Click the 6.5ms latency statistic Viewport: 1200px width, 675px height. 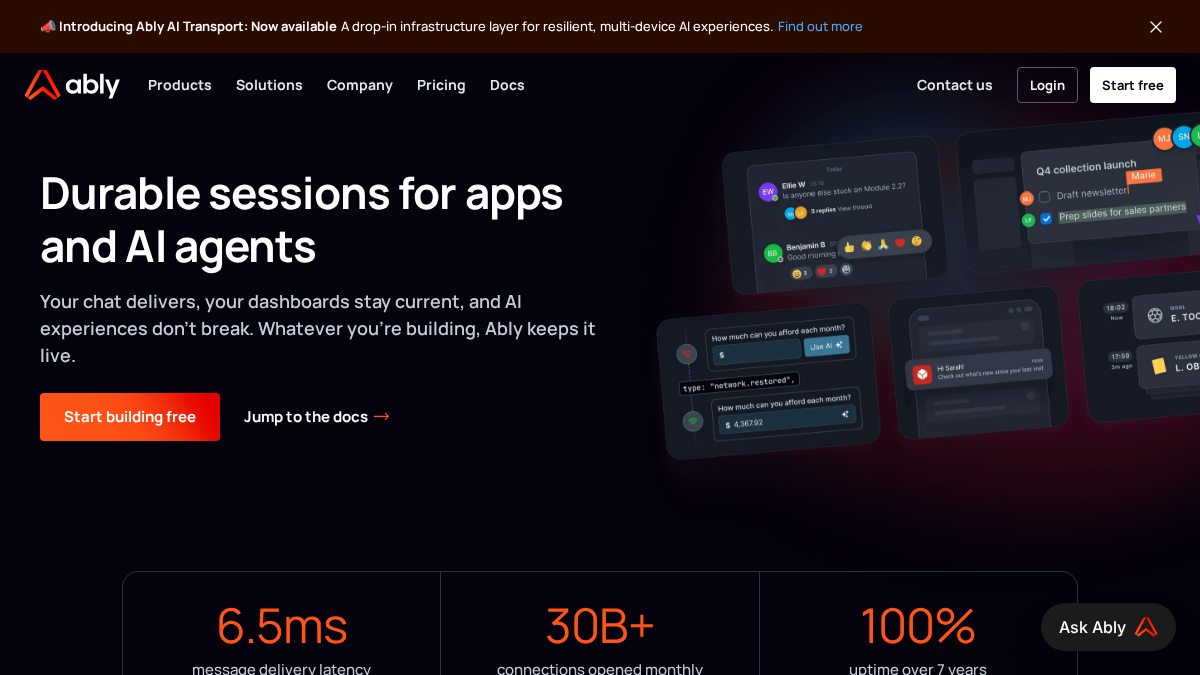tap(282, 626)
